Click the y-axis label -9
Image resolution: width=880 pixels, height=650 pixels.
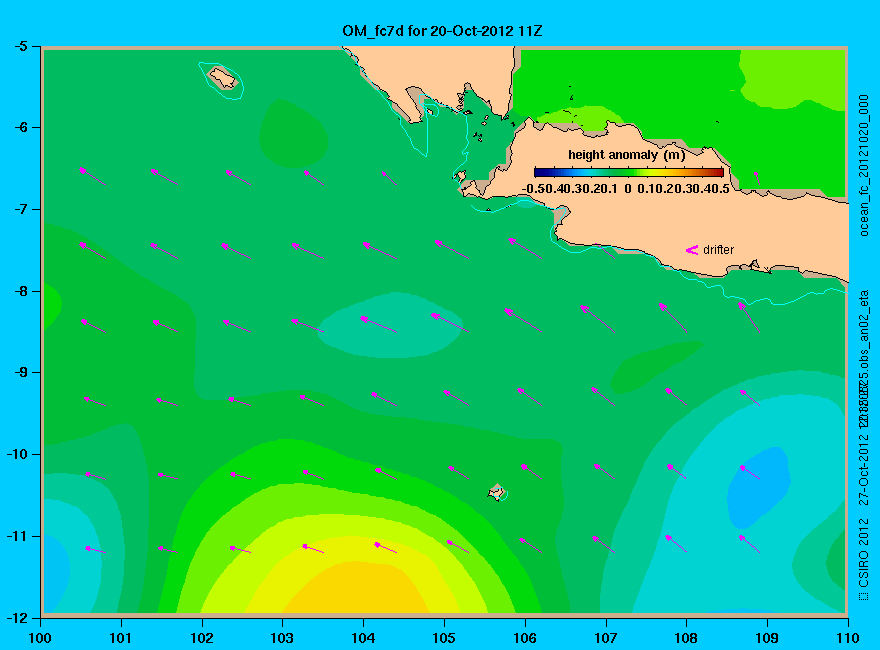pos(20,372)
